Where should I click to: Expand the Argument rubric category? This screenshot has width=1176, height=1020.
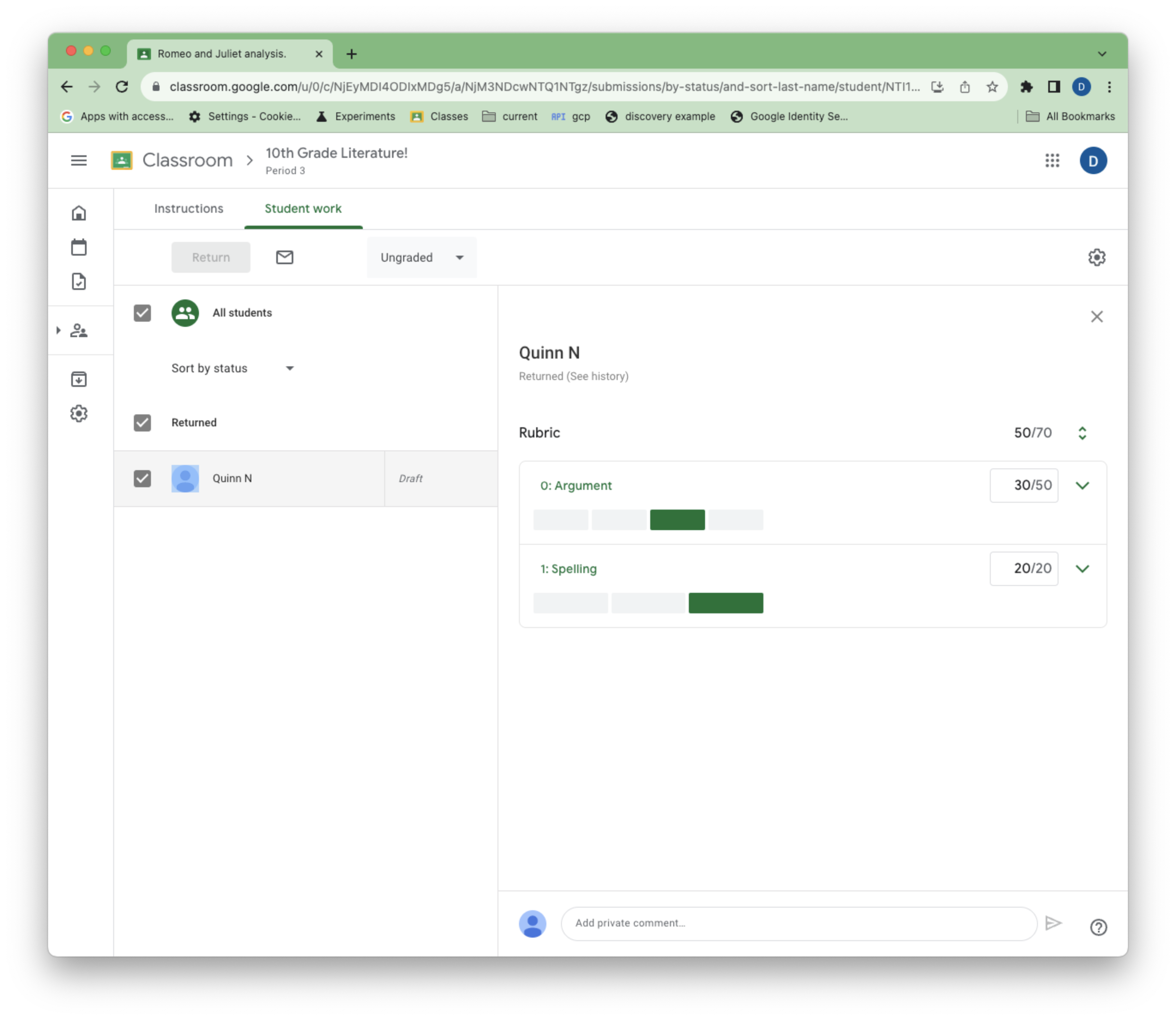pyautogui.click(x=1082, y=485)
